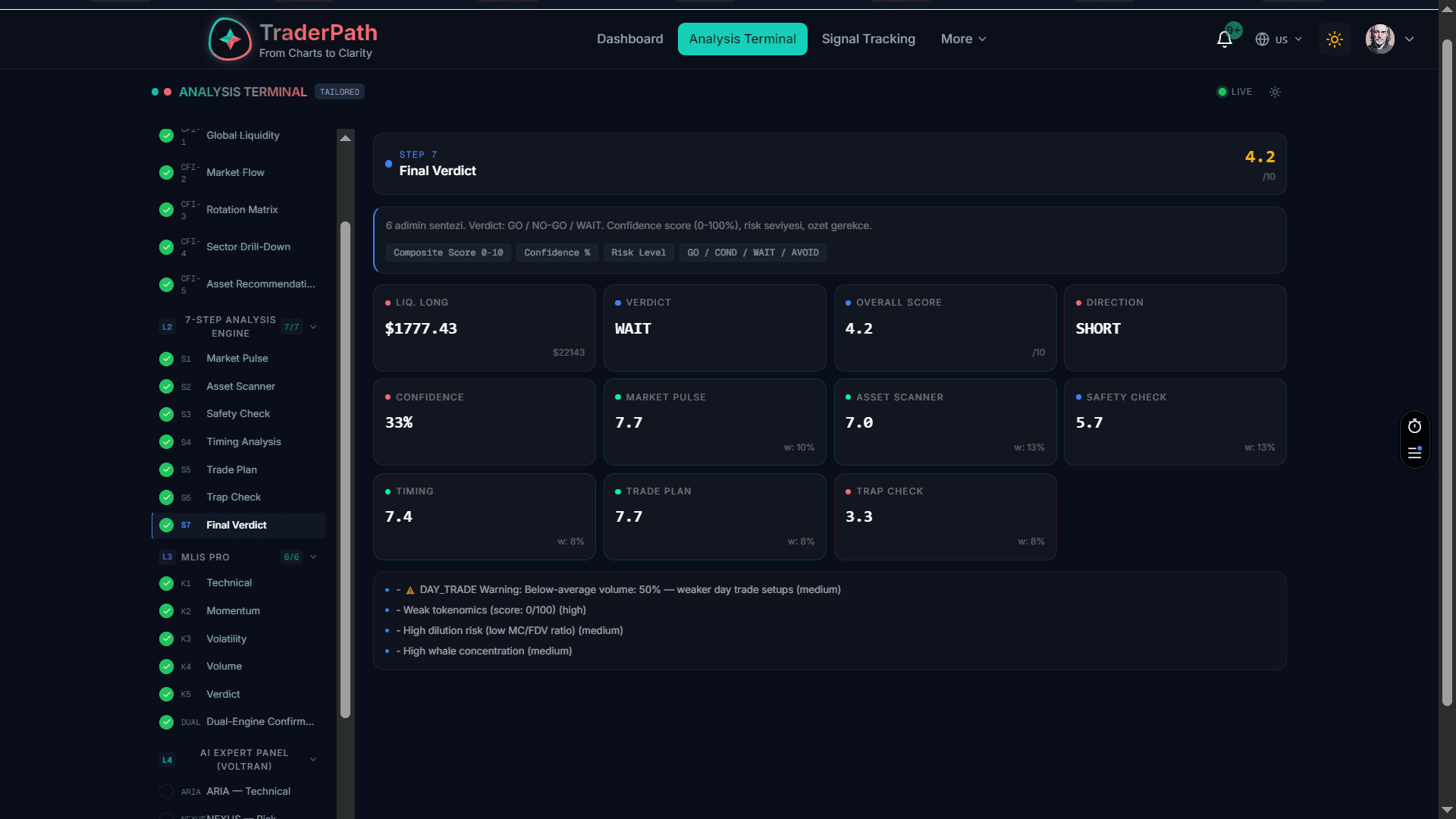1456x819 pixels.
Task: Open the notifications bell
Action: [x=1225, y=39]
